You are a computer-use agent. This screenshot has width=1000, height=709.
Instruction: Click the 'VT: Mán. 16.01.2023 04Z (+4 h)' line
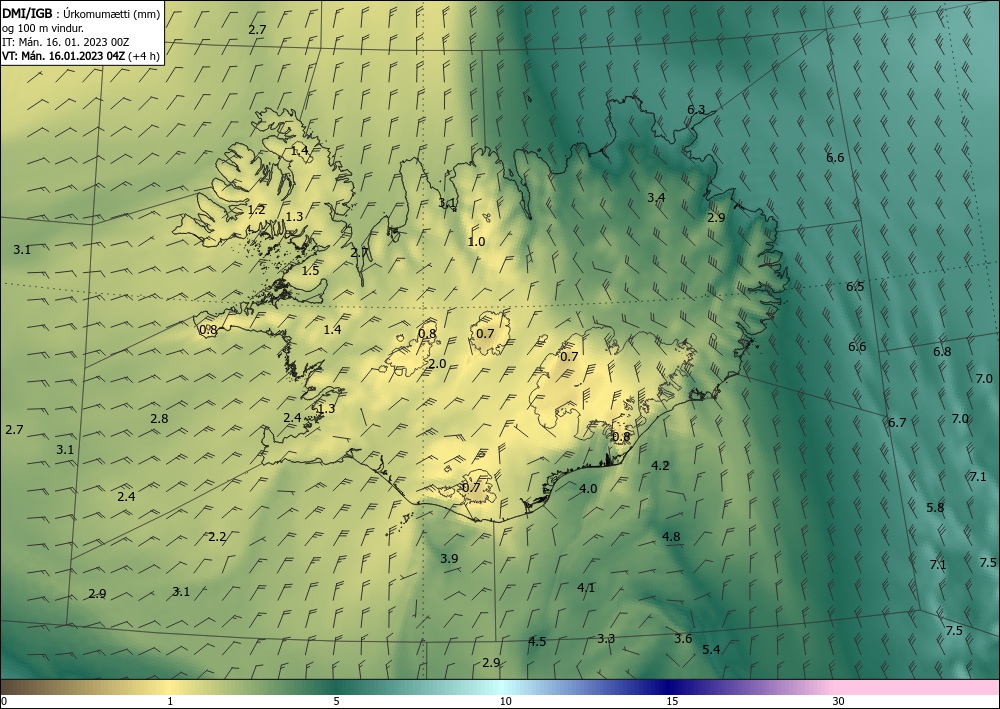pyautogui.click(x=81, y=56)
